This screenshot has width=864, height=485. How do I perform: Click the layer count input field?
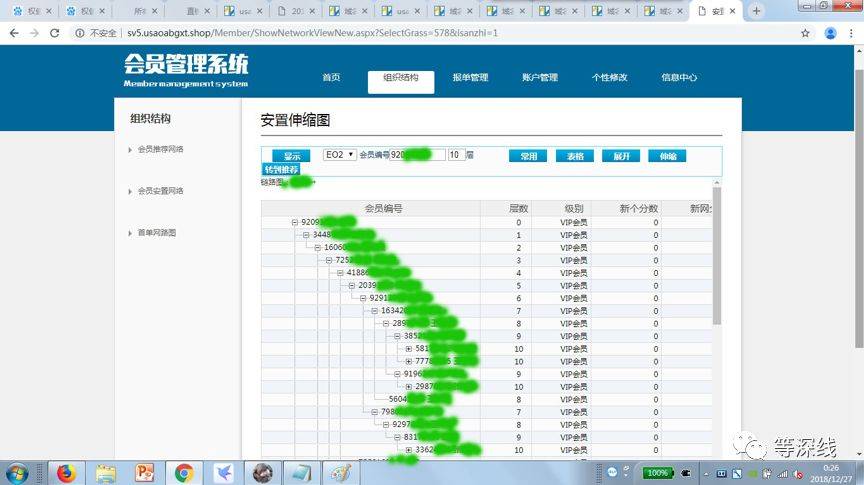click(x=456, y=155)
